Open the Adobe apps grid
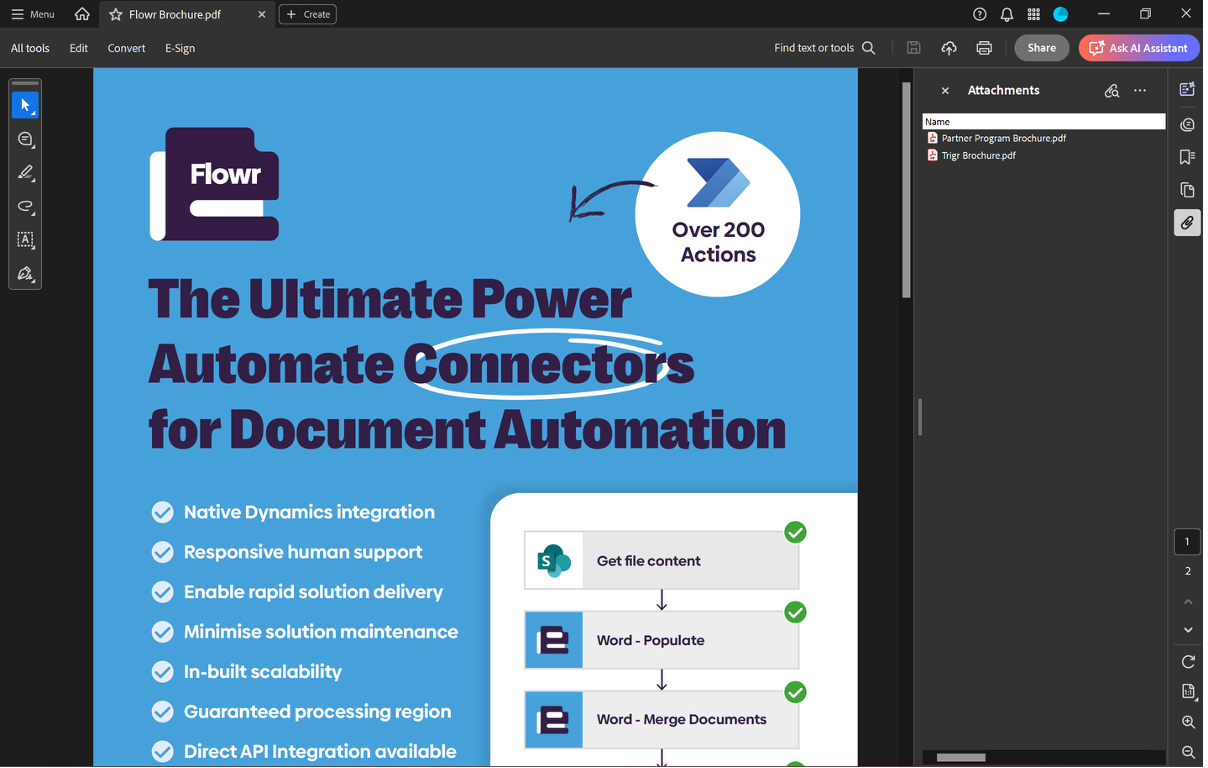 click(1034, 14)
